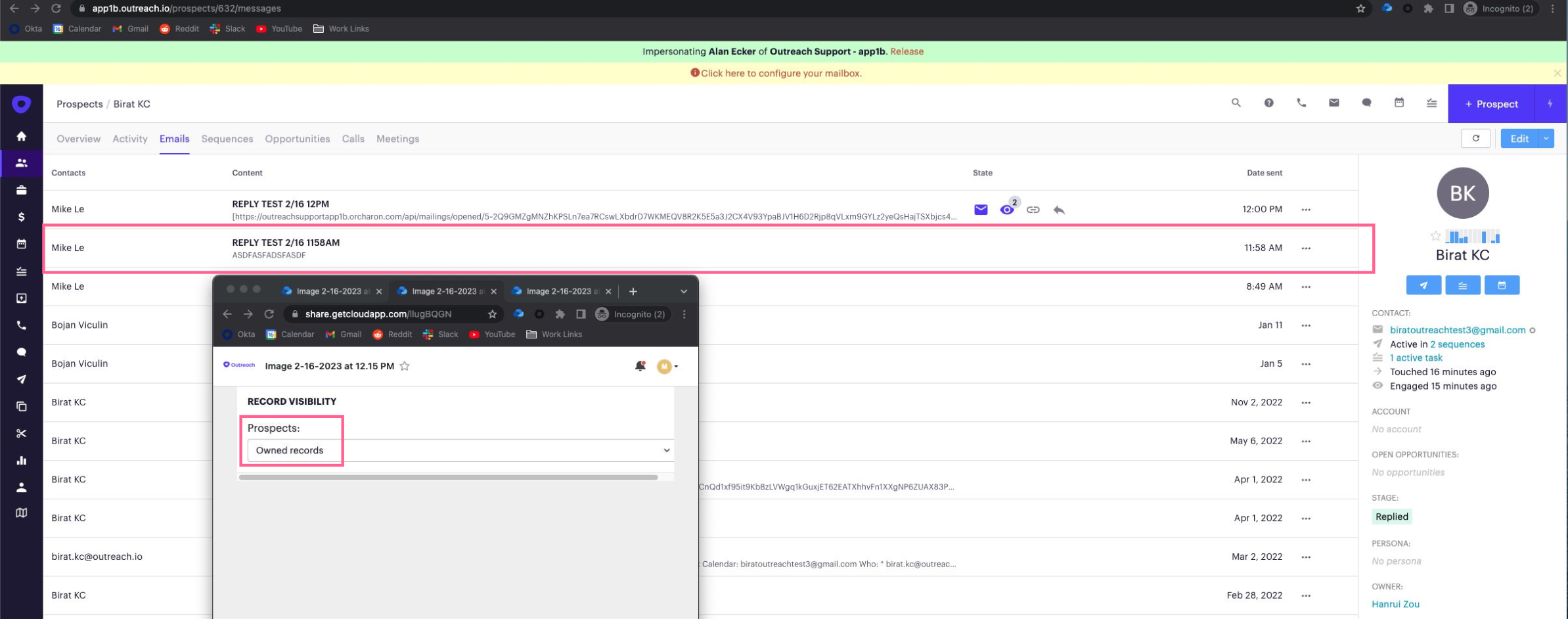1568x619 pixels.
Task: Open the Accounts briefcase icon in sidebar
Action: tap(21, 190)
